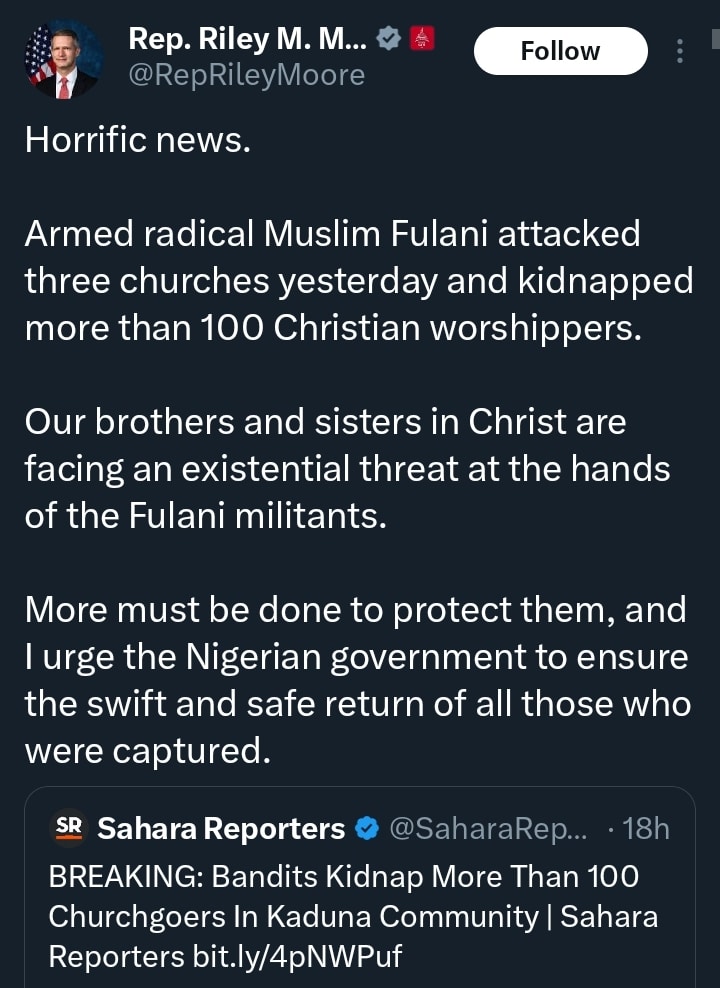The height and width of the screenshot is (988, 720).
Task: Open the Sahara Reporters account name
Action: point(220,829)
